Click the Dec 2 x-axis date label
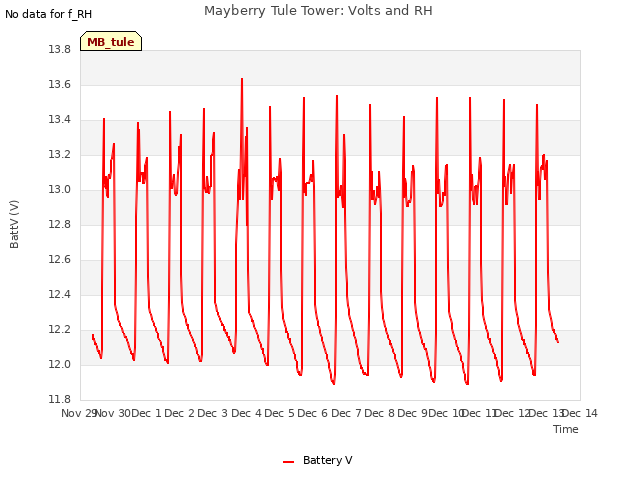 [180, 413]
